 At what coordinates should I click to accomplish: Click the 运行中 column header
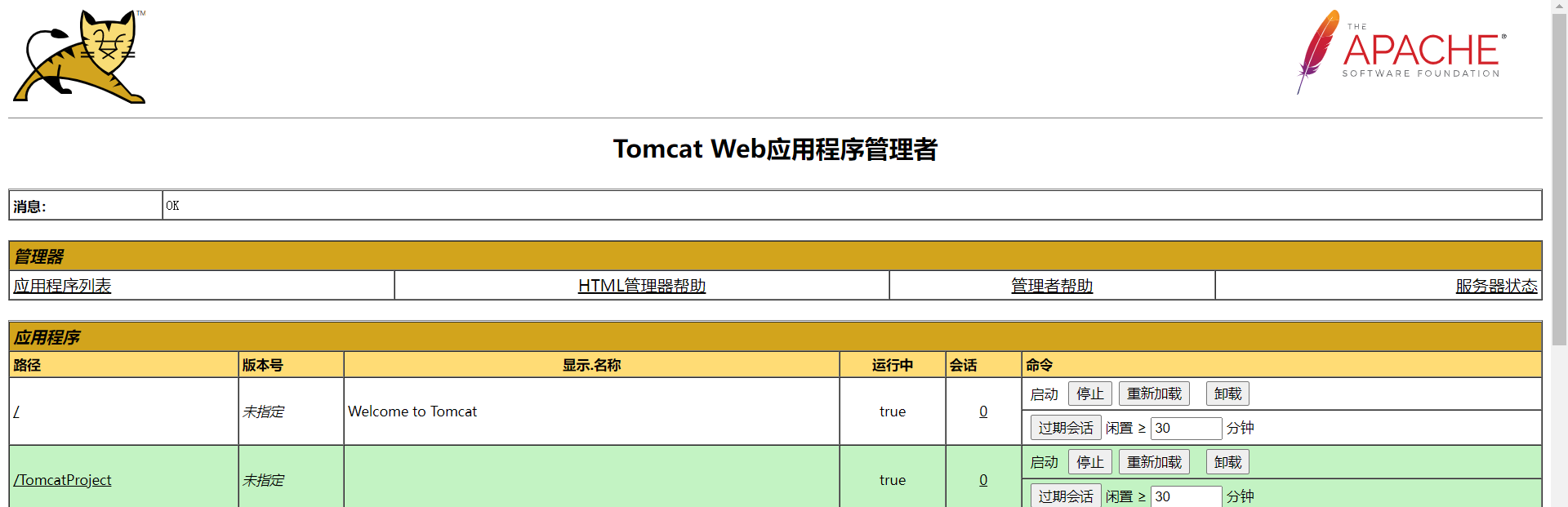[893, 365]
